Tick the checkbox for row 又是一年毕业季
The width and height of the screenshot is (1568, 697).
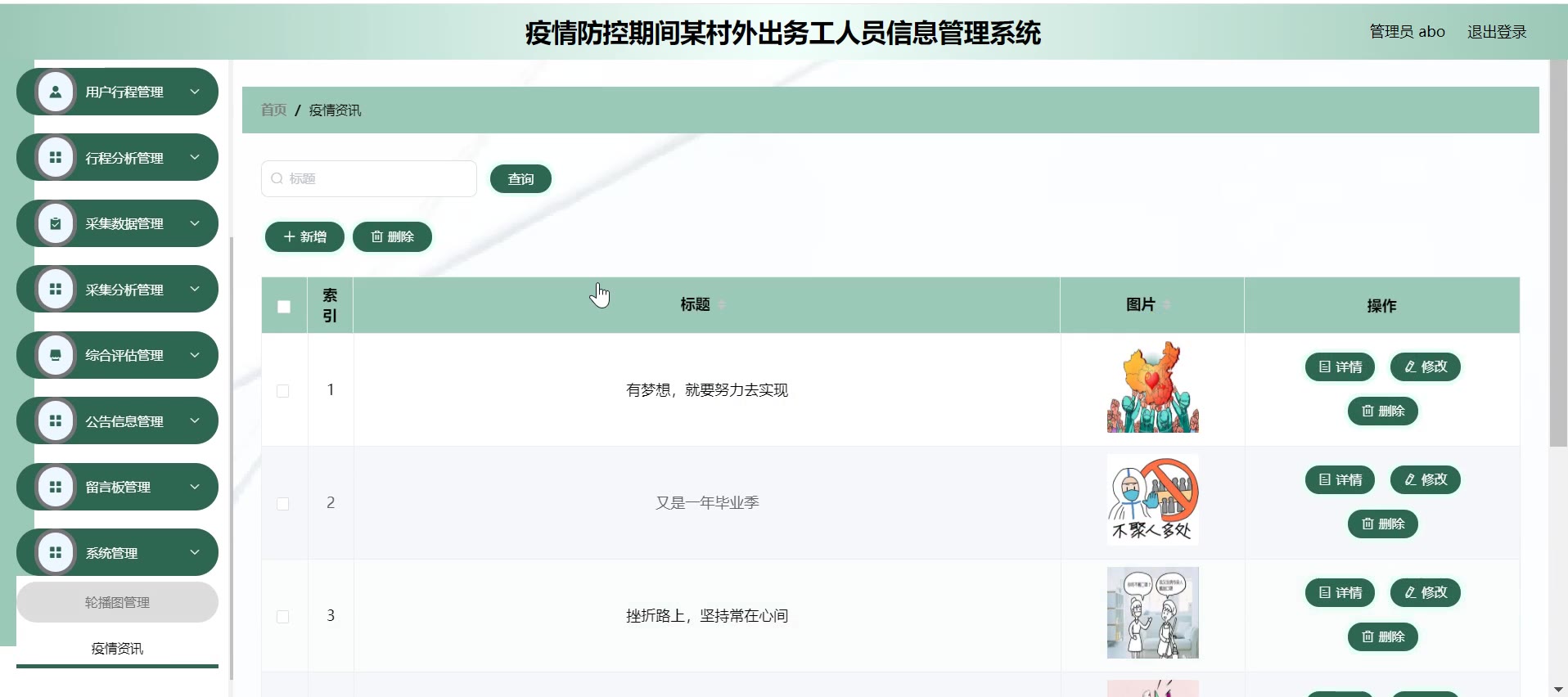tap(283, 504)
